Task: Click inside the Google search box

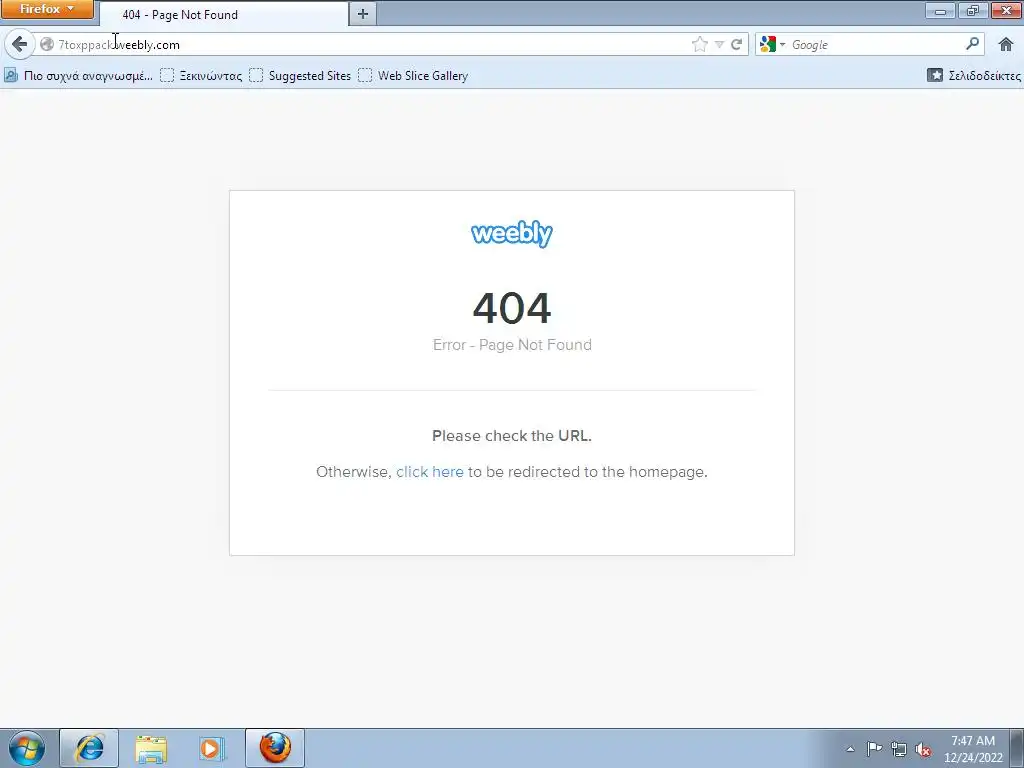Action: click(875, 44)
